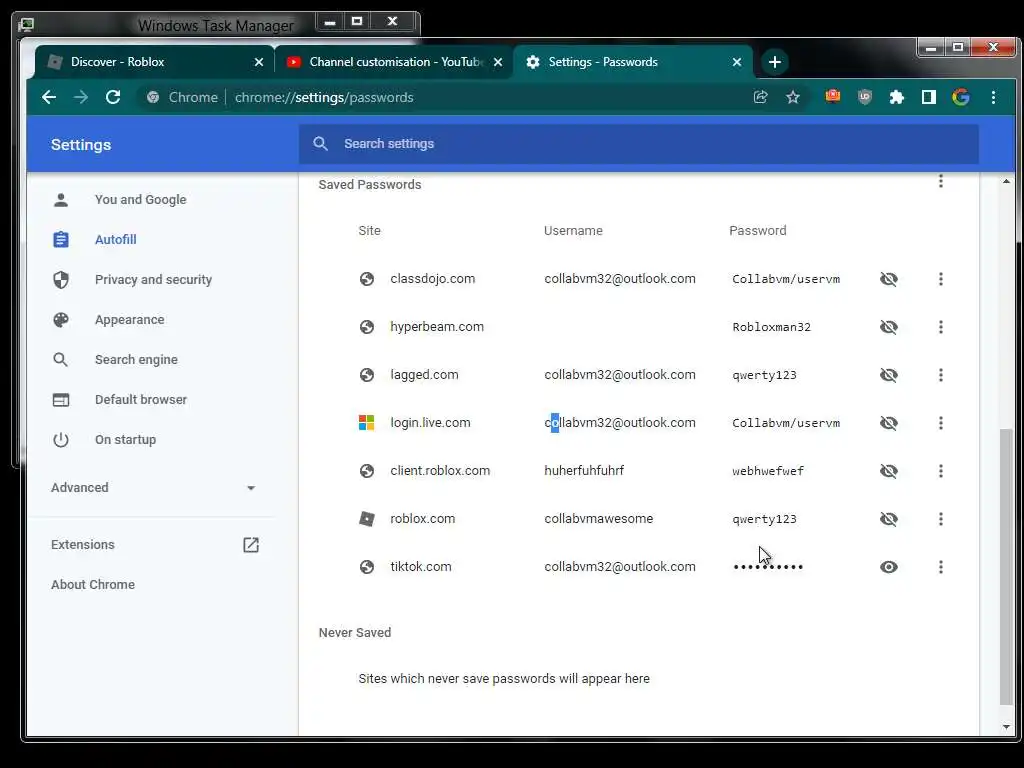Click the Search settings input field
Viewport: 1024px width, 768px height.
click(x=639, y=144)
